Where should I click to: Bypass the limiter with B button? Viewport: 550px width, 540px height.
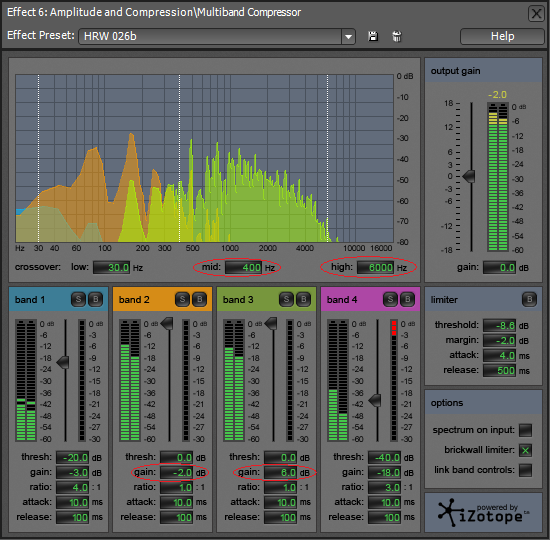529,299
